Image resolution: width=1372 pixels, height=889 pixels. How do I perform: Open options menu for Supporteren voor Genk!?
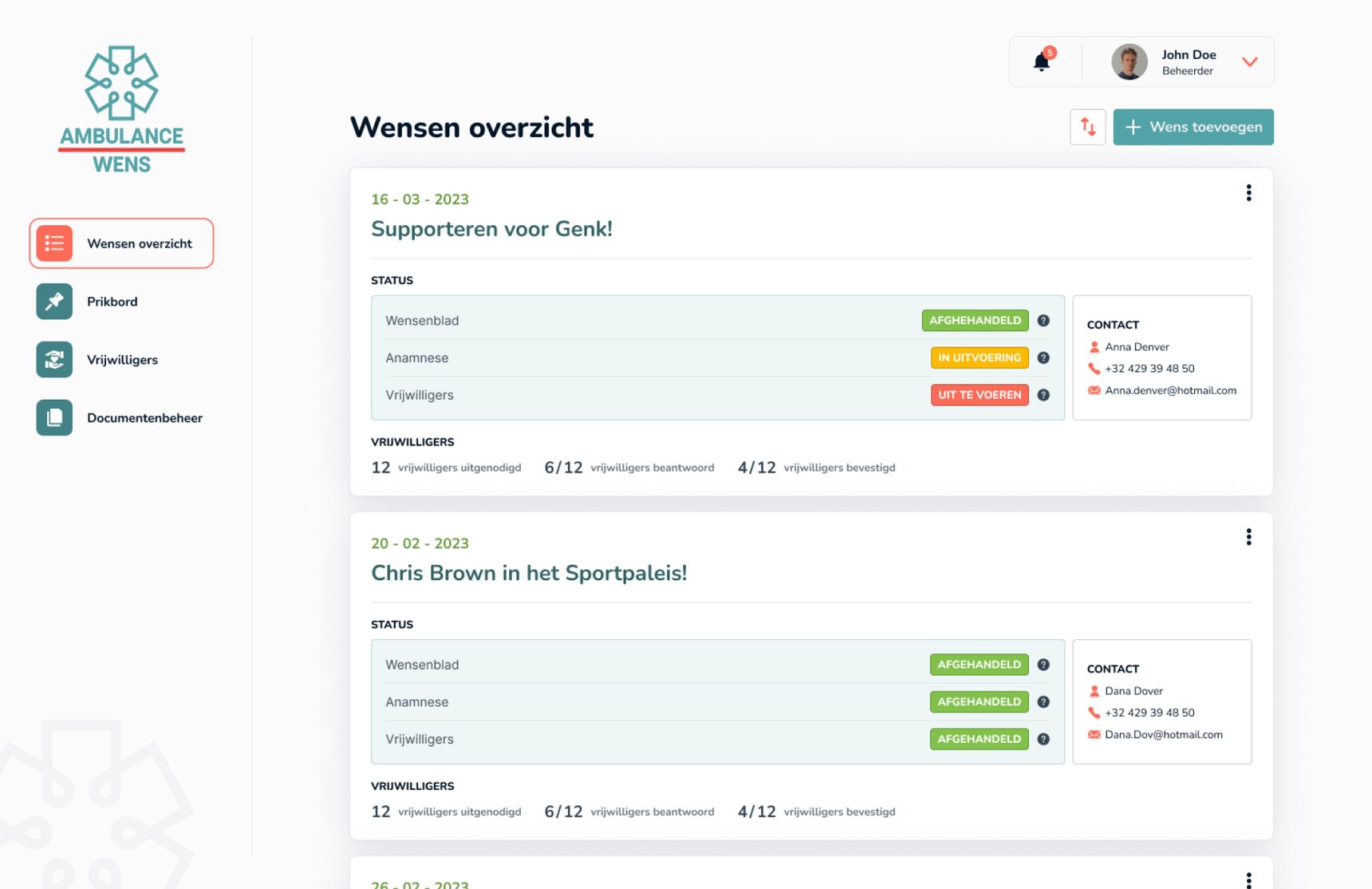coord(1248,193)
